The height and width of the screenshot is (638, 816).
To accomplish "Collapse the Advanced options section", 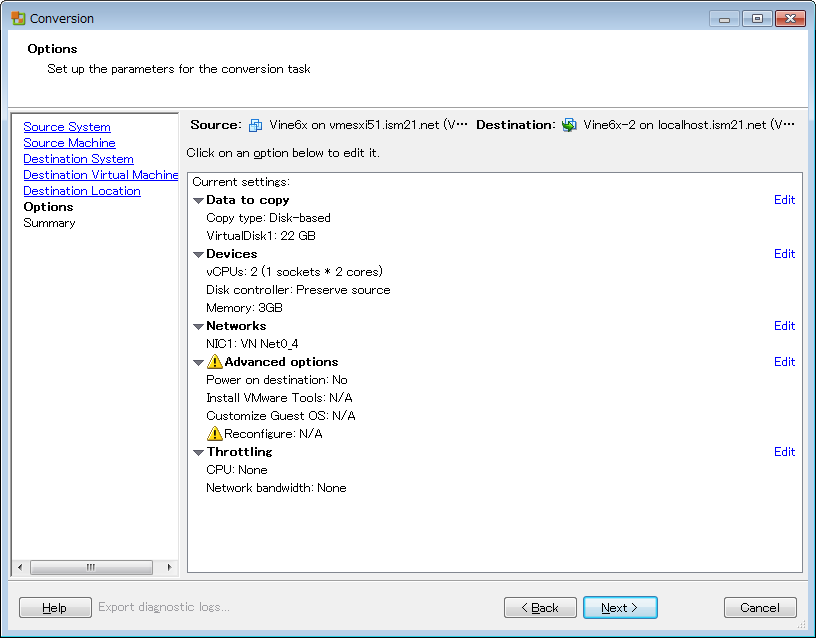I will click(198, 363).
